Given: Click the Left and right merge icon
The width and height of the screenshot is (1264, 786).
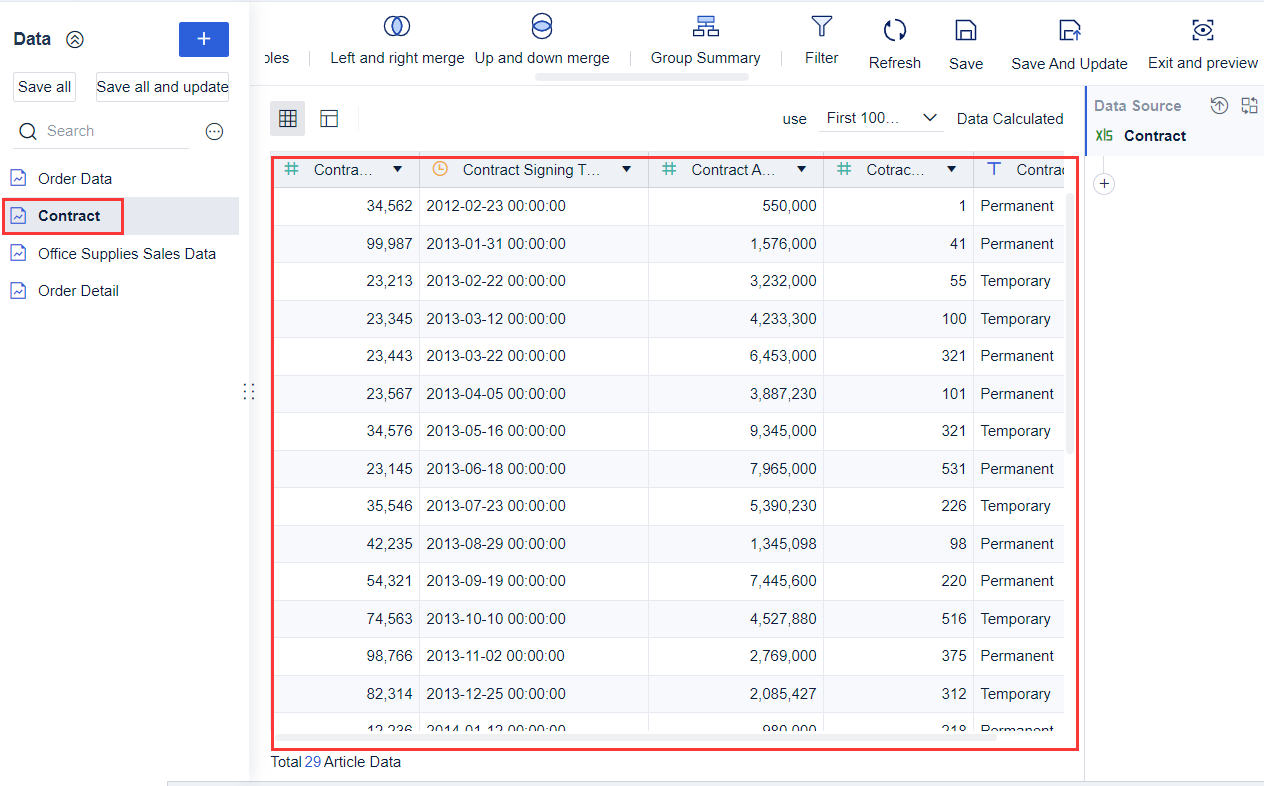Looking at the screenshot, I should pyautogui.click(x=397, y=27).
